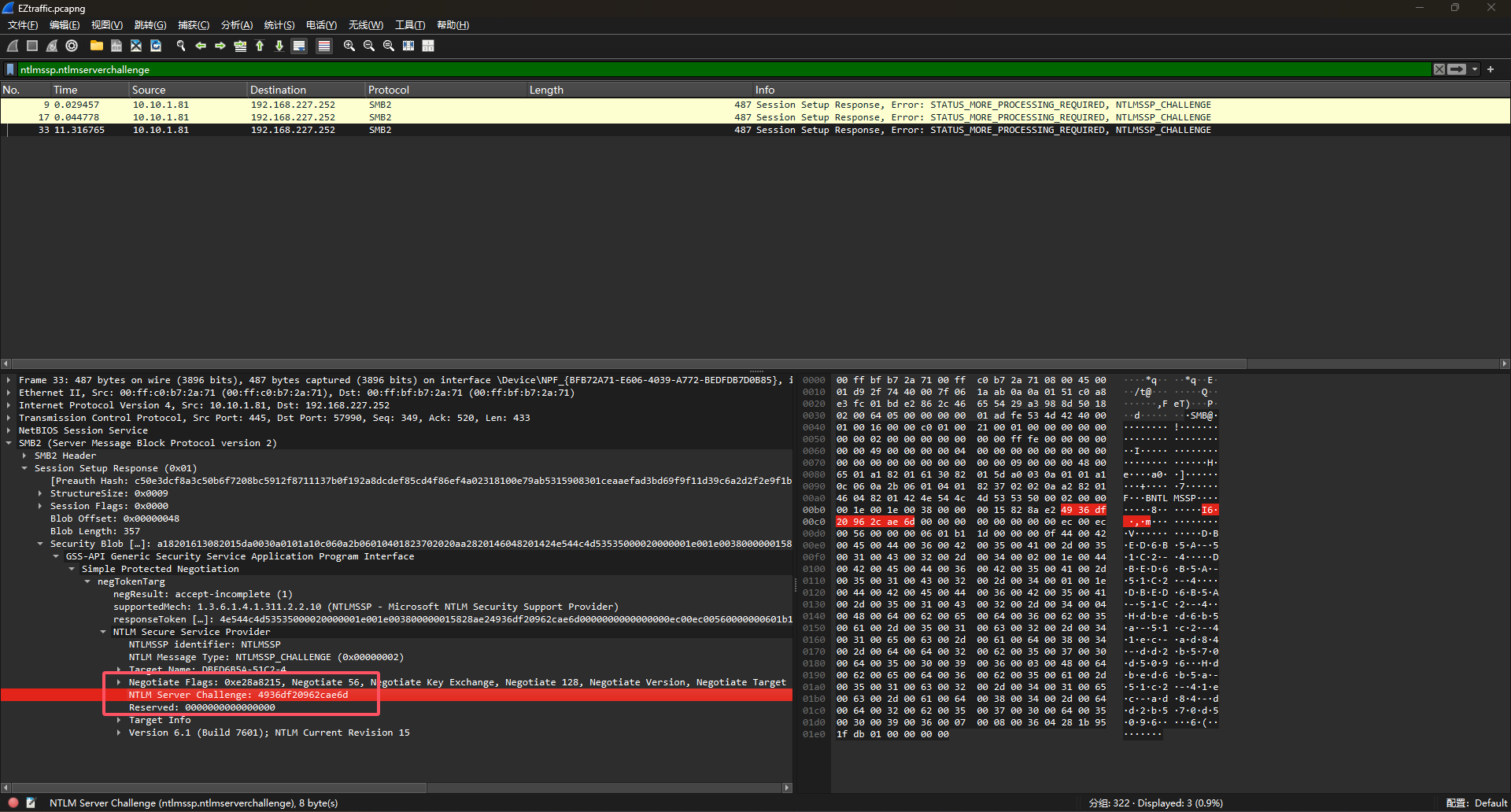Zoom out main window text
Viewport: 1511px width, 812px height.
[x=369, y=46]
